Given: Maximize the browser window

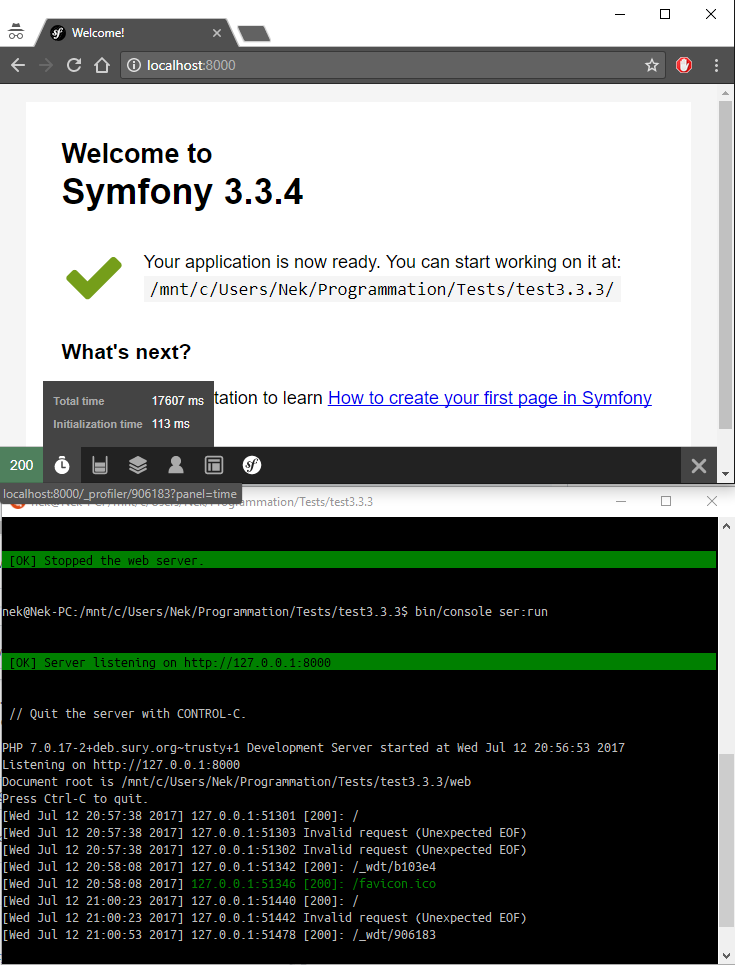Looking at the screenshot, I should coord(665,14).
